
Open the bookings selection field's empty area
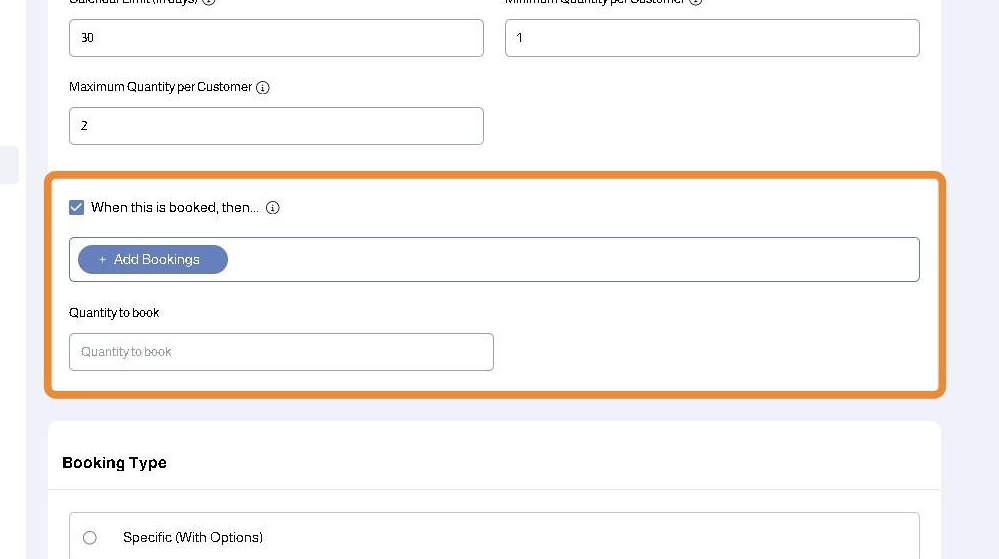570,260
